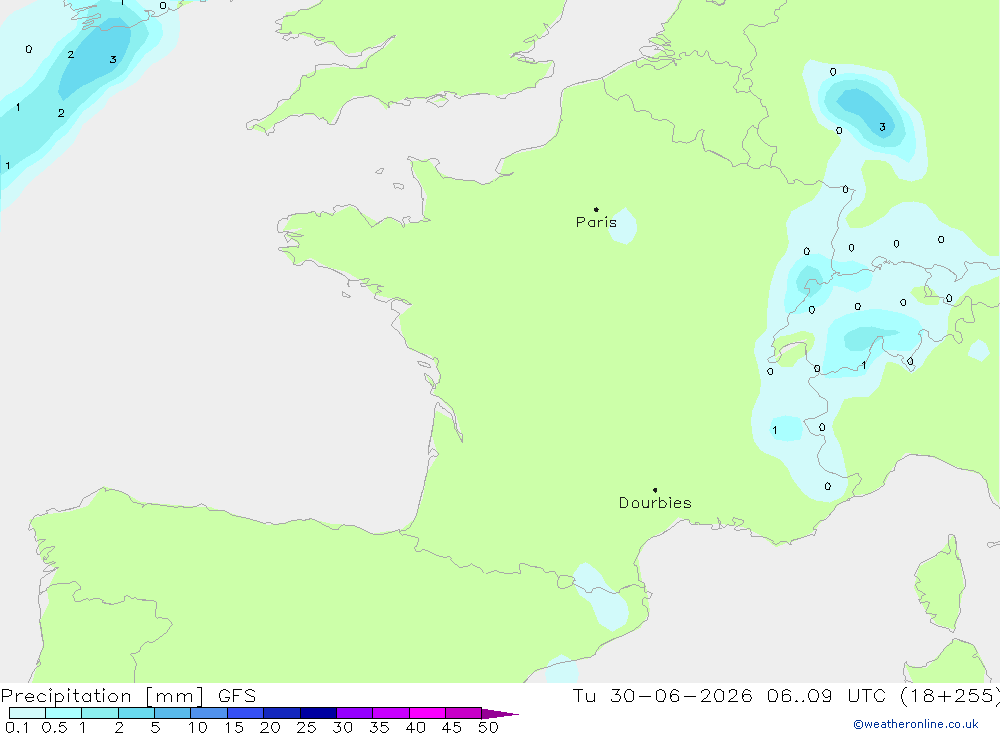Open the weatheronline.co.uk copyright link
1000x733 pixels.
coord(916,724)
